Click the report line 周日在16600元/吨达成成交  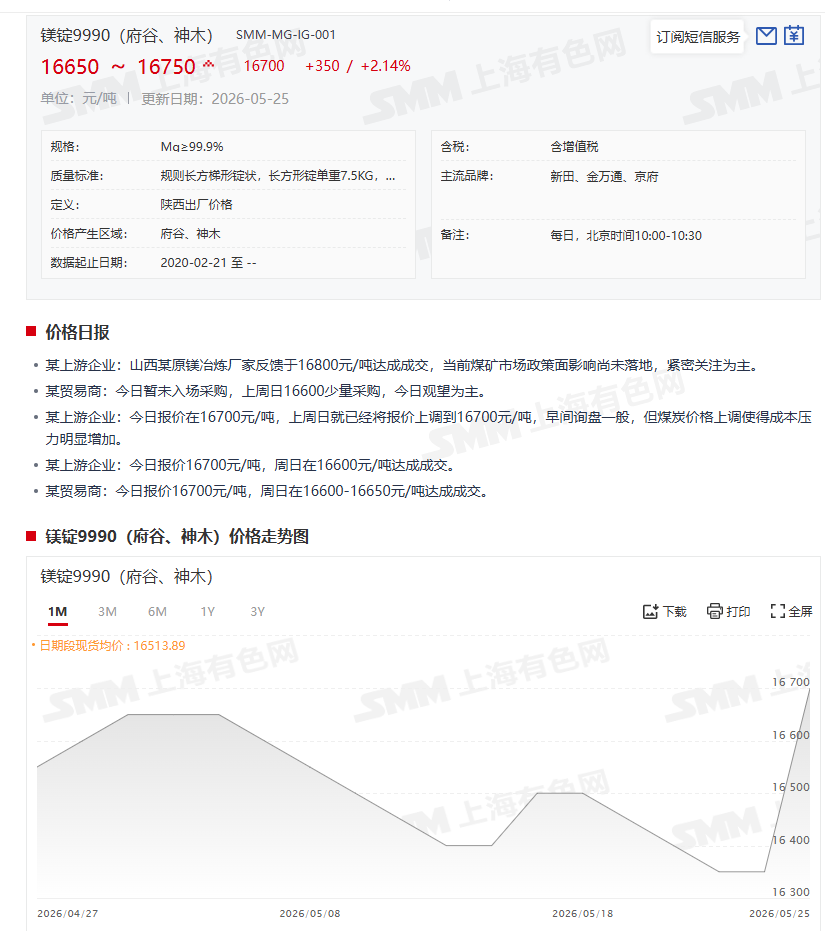pyautogui.click(x=253, y=466)
